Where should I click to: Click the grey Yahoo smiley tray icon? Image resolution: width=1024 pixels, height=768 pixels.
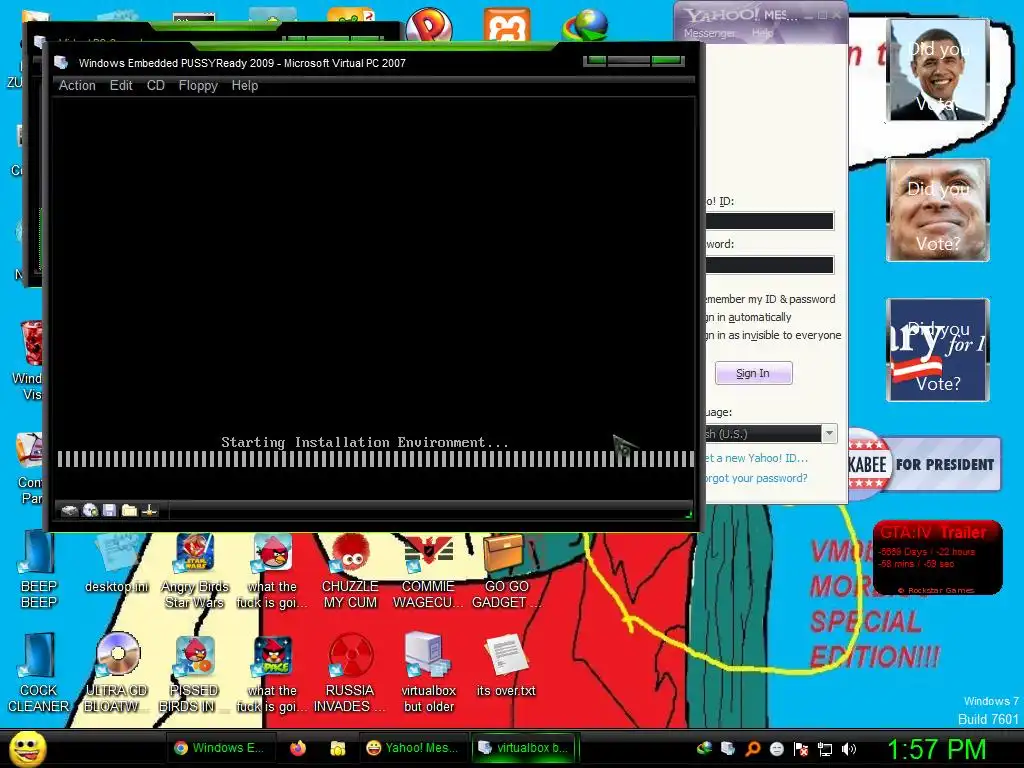click(x=776, y=748)
